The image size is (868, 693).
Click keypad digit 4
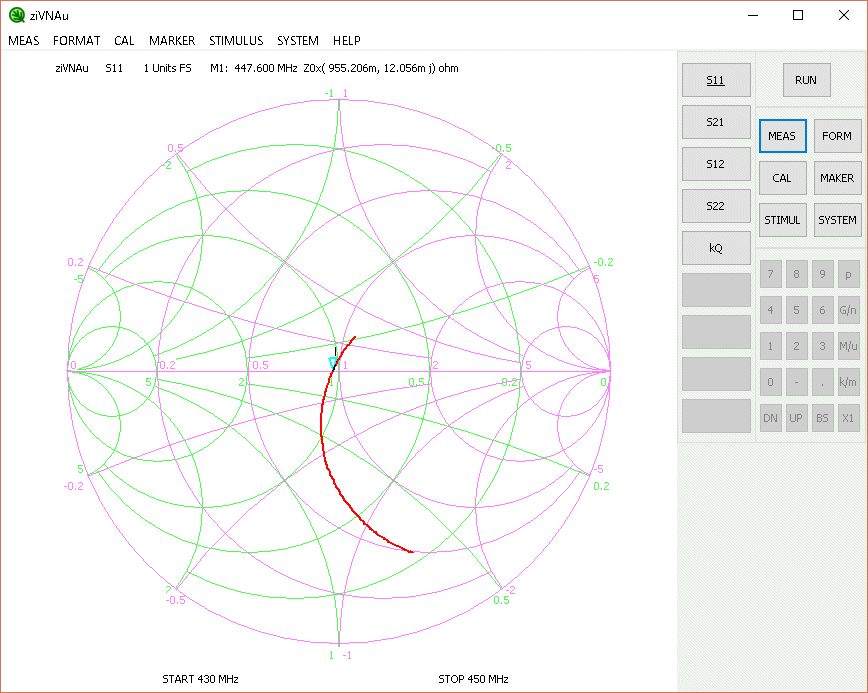tap(771, 310)
